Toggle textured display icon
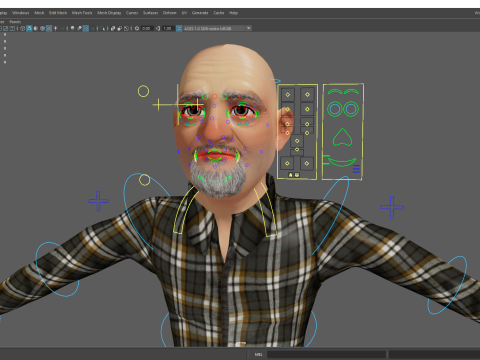 coord(49,28)
